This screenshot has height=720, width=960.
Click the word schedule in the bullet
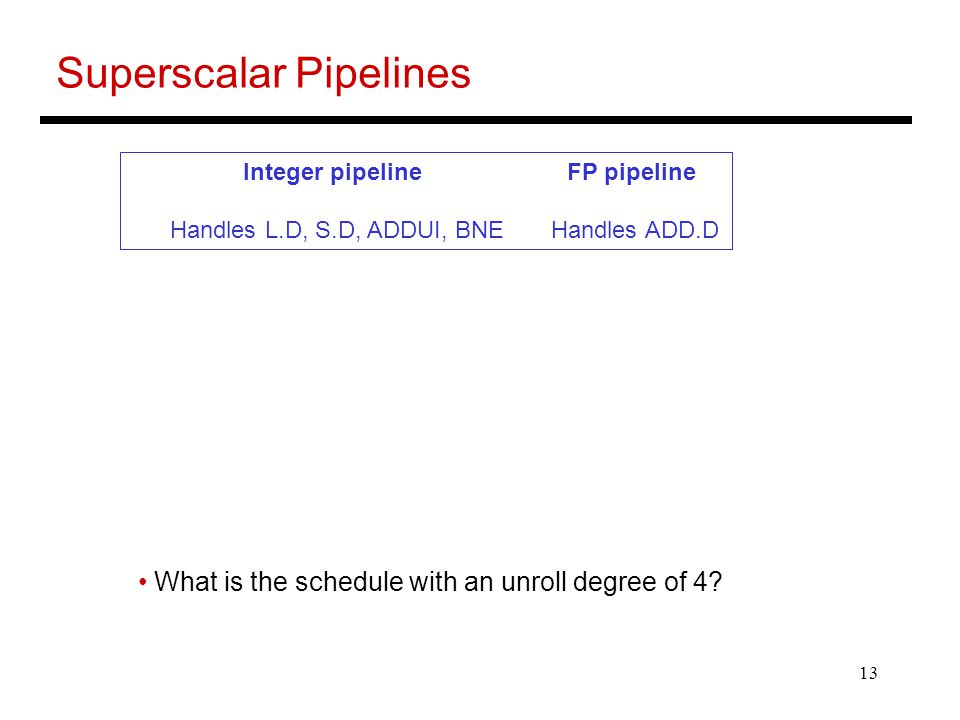(x=349, y=582)
